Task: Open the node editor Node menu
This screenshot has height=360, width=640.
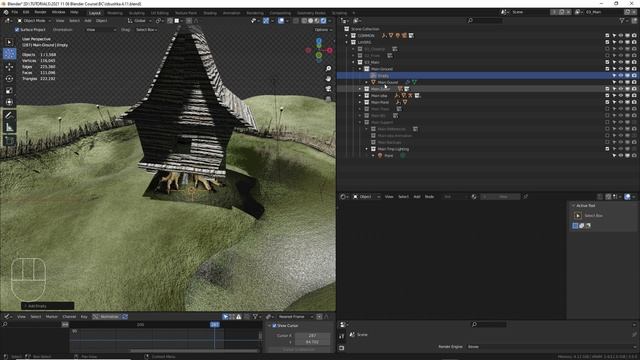Action: (x=429, y=197)
